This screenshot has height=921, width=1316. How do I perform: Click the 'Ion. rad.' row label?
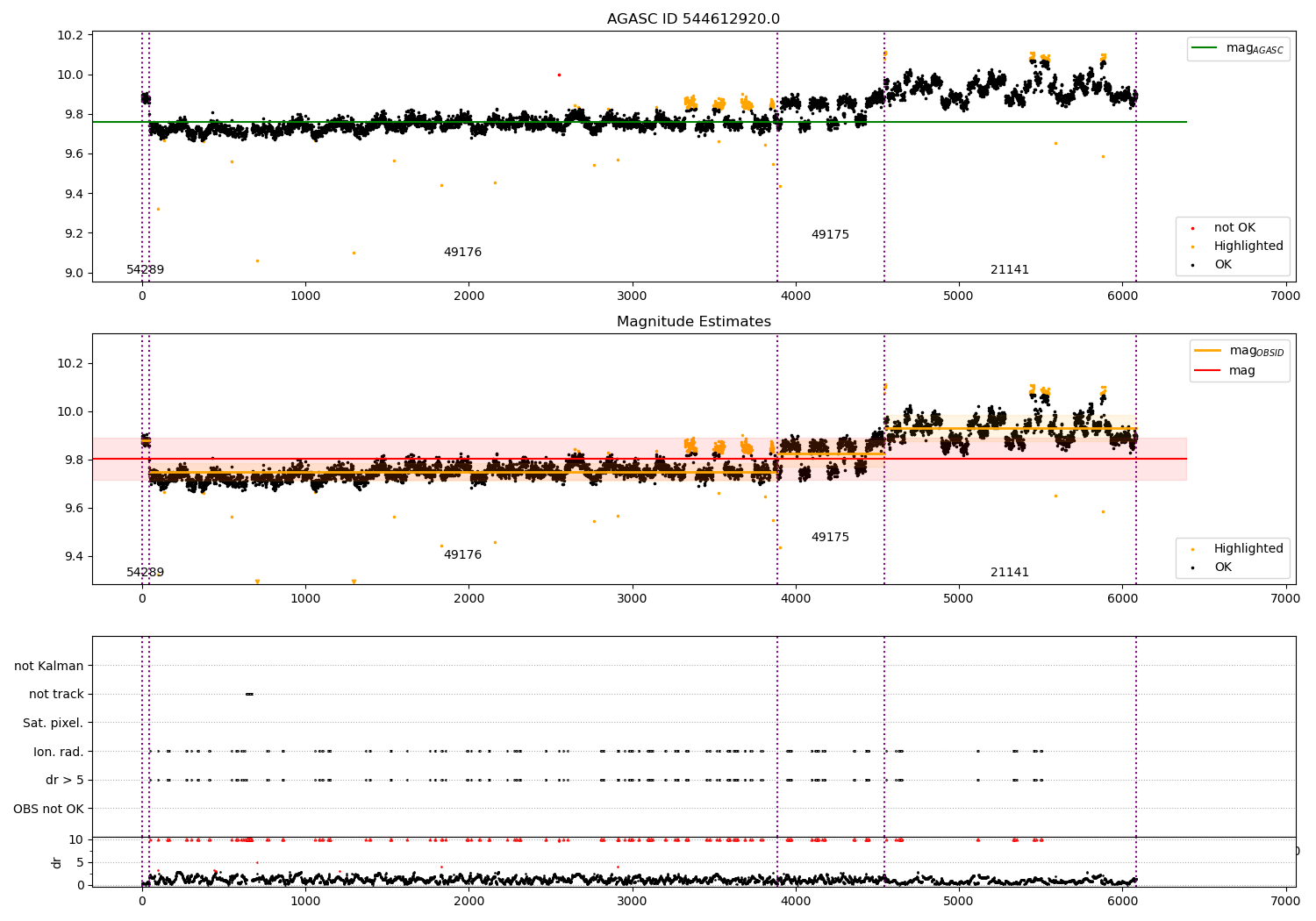click(59, 752)
